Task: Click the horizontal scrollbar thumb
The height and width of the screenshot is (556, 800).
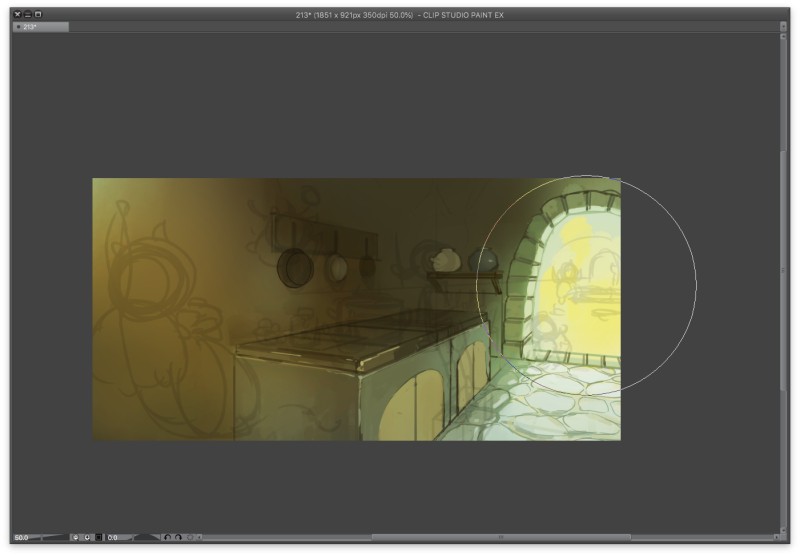Action: (501, 537)
